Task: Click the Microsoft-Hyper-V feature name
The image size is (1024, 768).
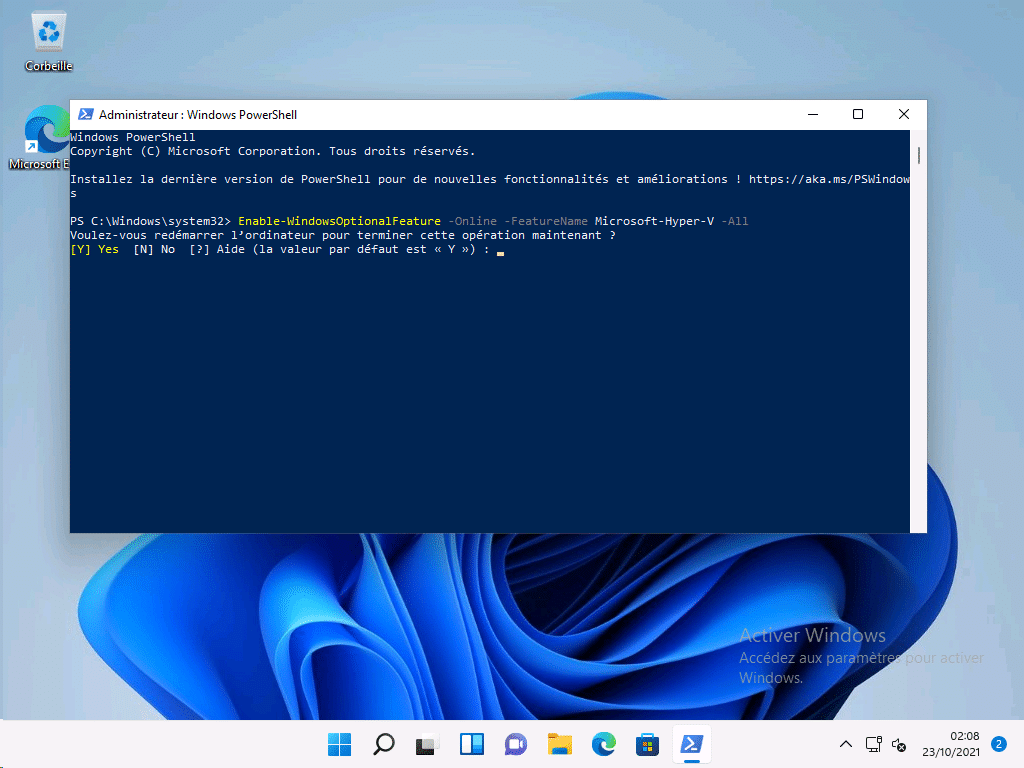Action: pyautogui.click(x=654, y=221)
